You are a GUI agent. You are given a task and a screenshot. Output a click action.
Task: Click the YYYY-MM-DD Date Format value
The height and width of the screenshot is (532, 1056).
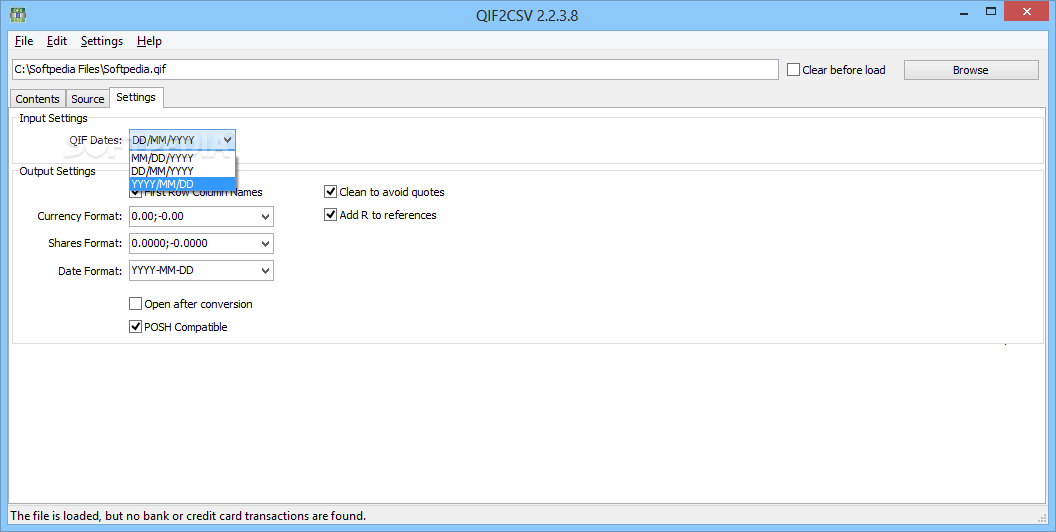coord(162,270)
